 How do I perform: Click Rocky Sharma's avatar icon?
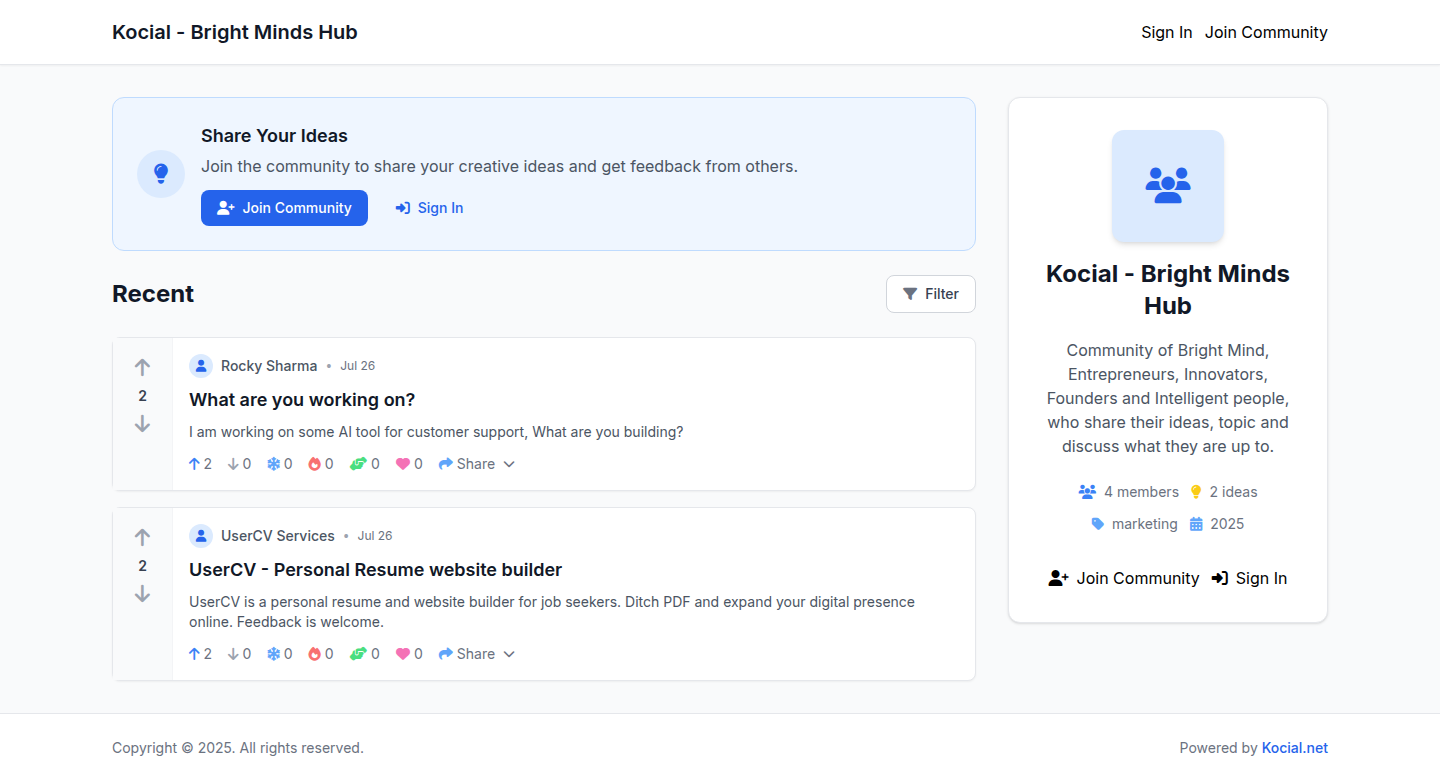click(201, 366)
